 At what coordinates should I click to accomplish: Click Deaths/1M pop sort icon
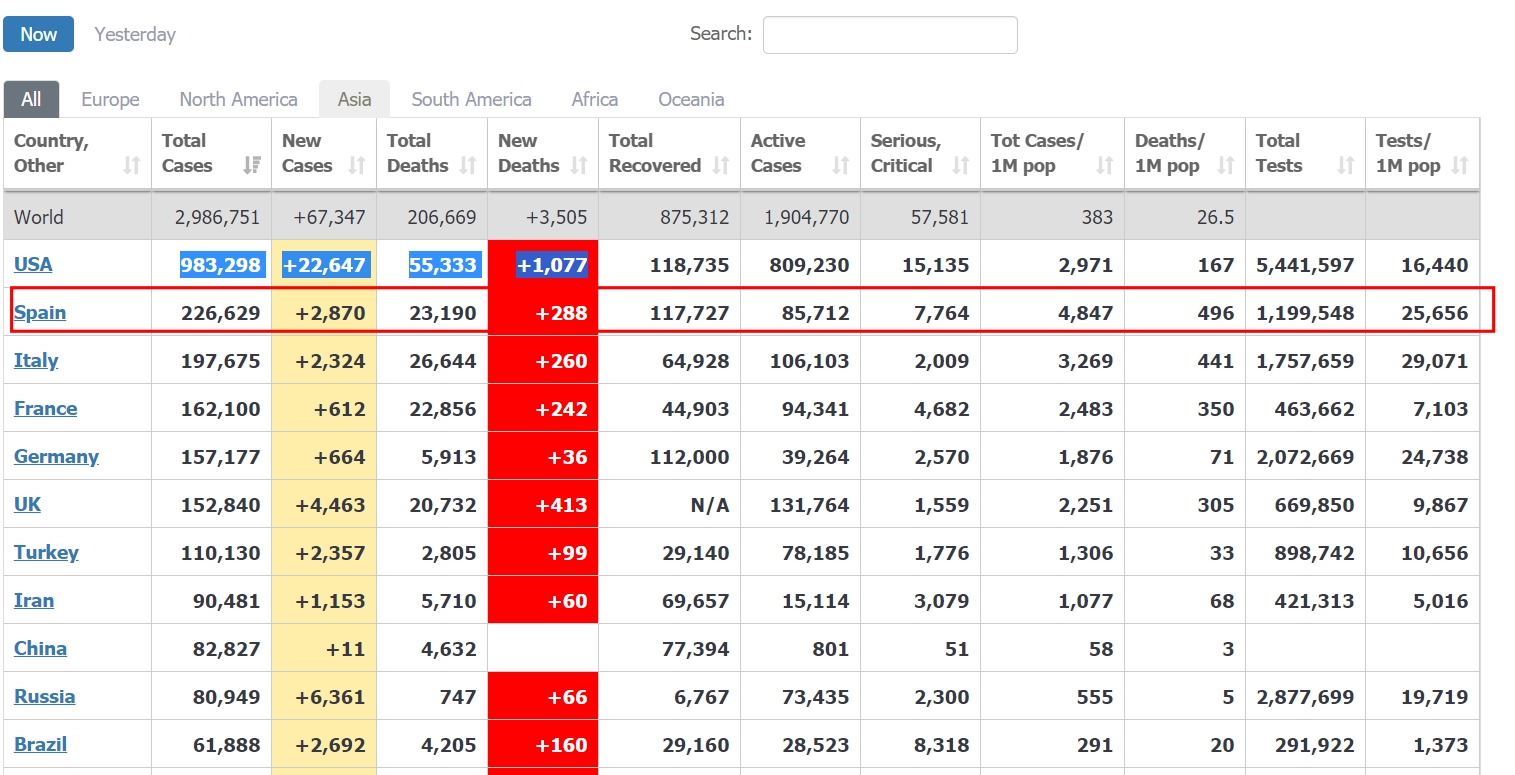pos(1226,166)
